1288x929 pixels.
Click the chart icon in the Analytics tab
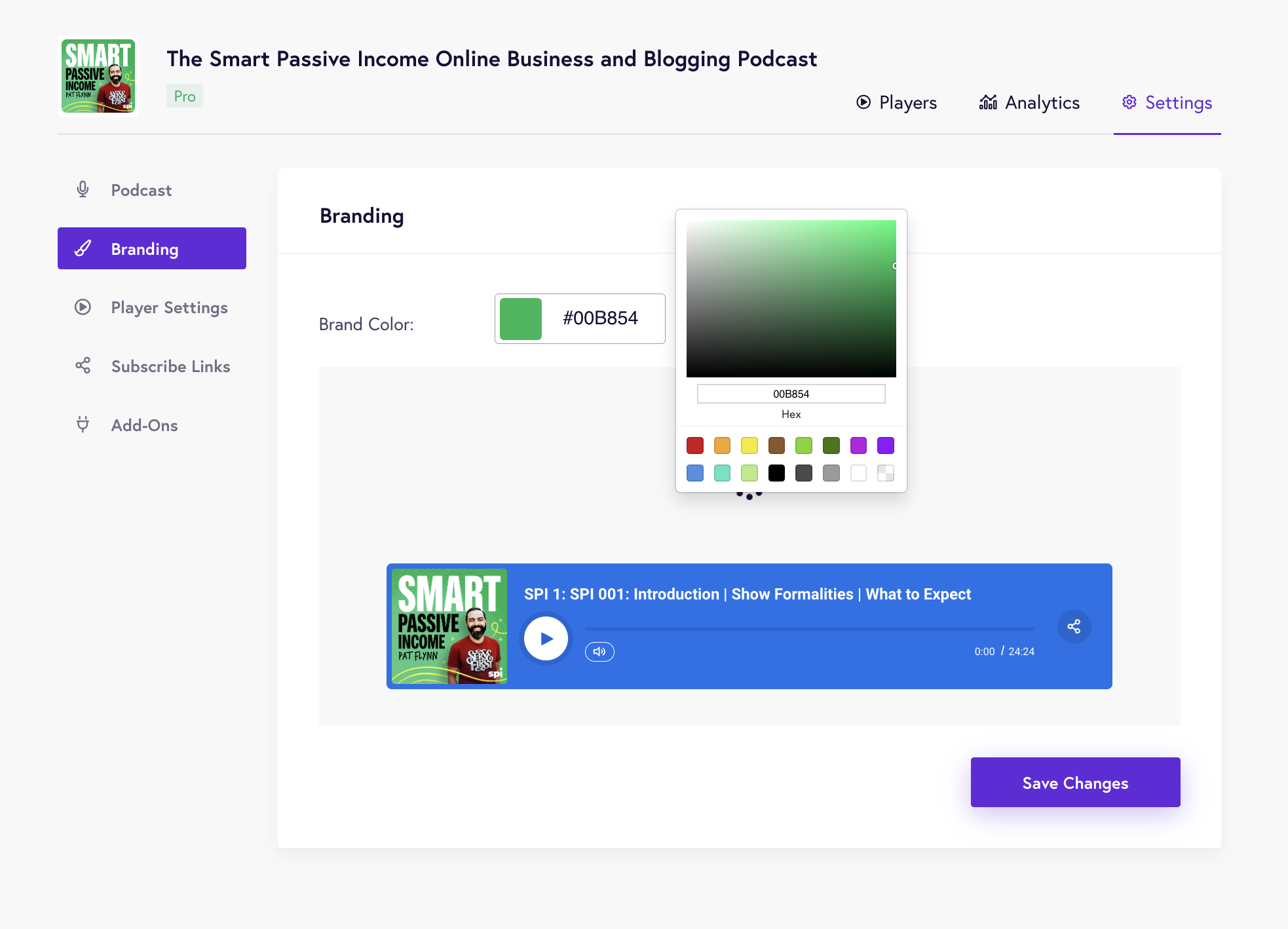[x=988, y=102]
